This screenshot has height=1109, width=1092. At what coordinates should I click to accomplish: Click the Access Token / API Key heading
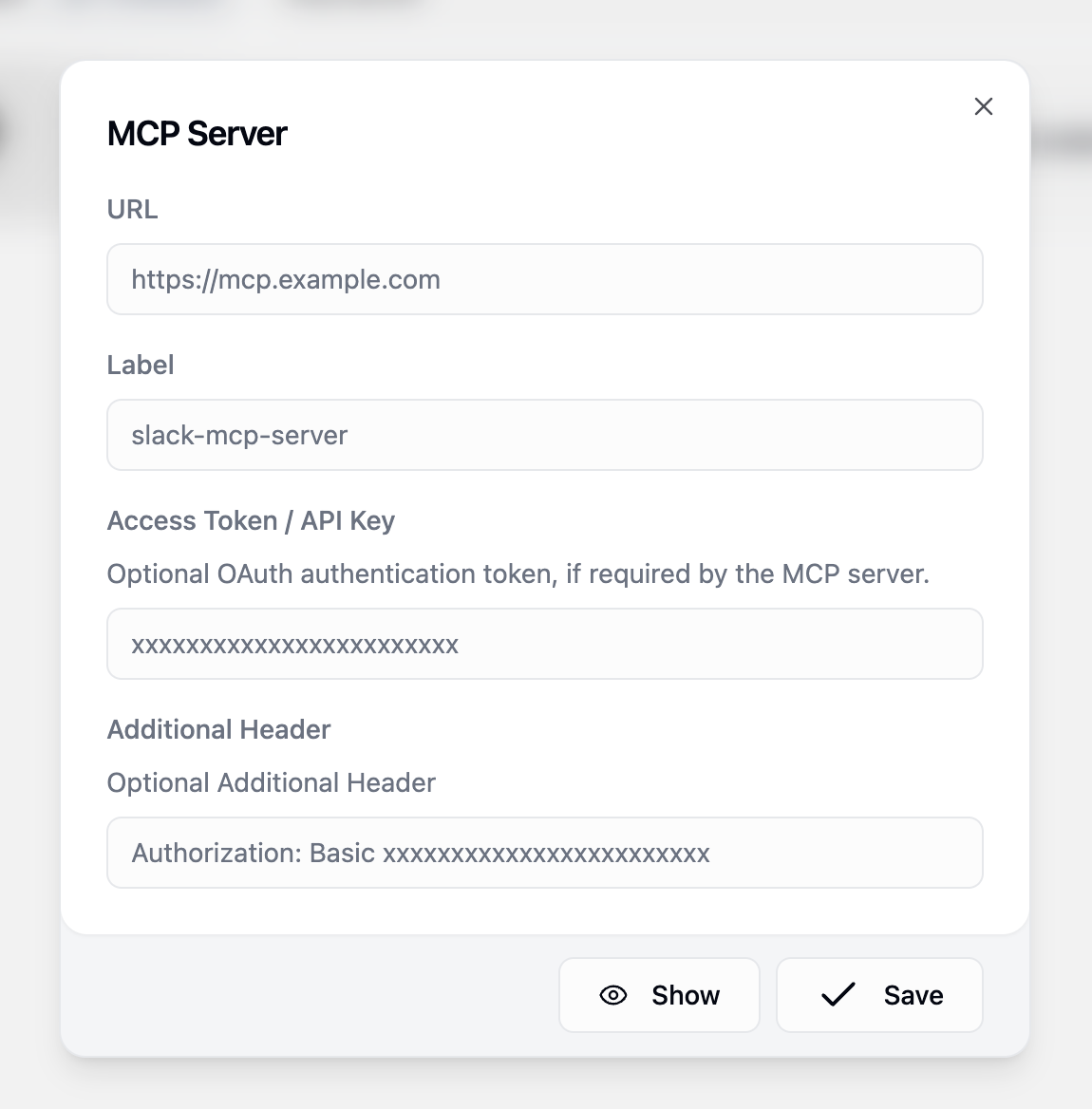coord(251,520)
